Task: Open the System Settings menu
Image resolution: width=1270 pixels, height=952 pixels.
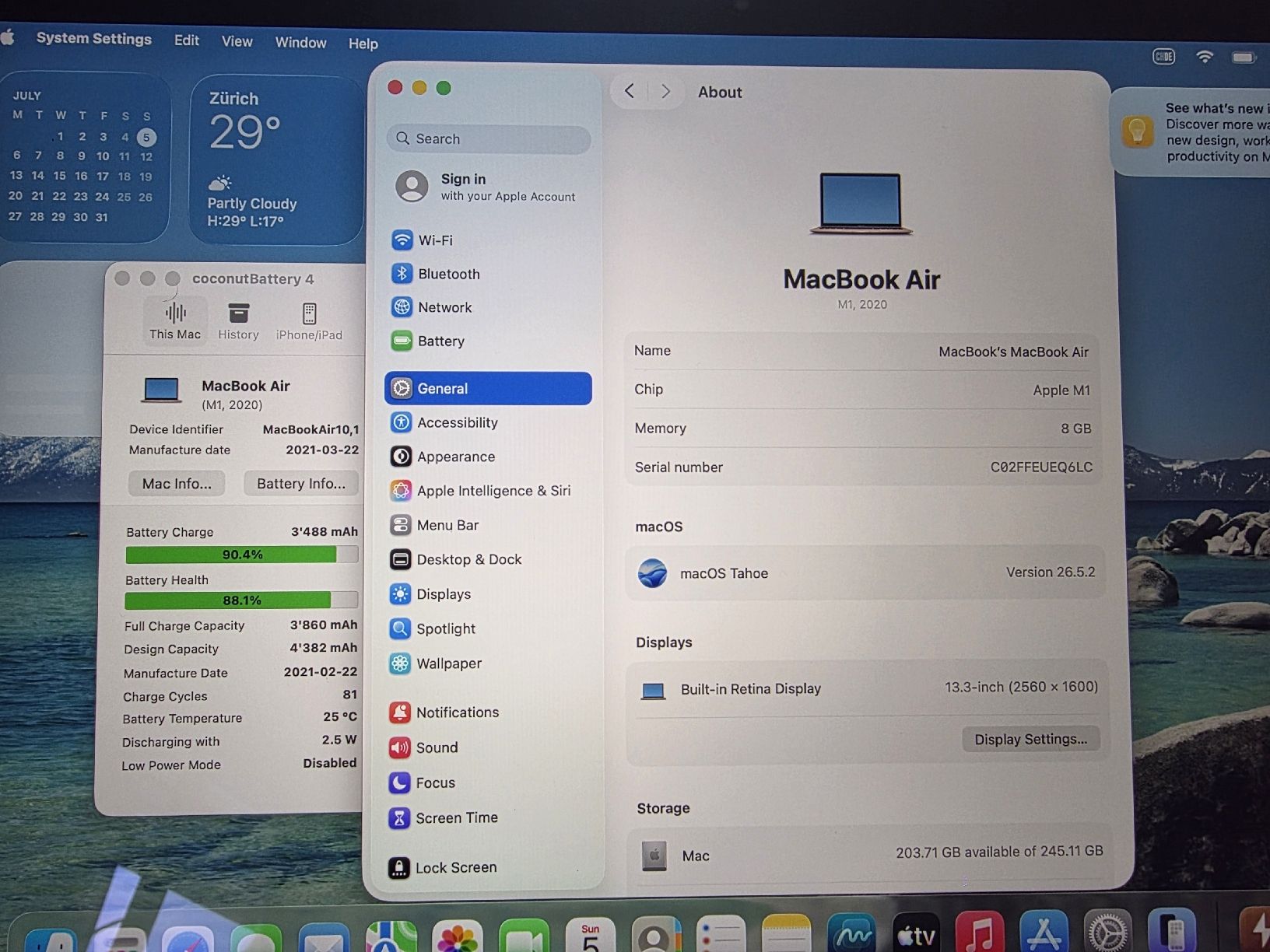Action: 94,38
